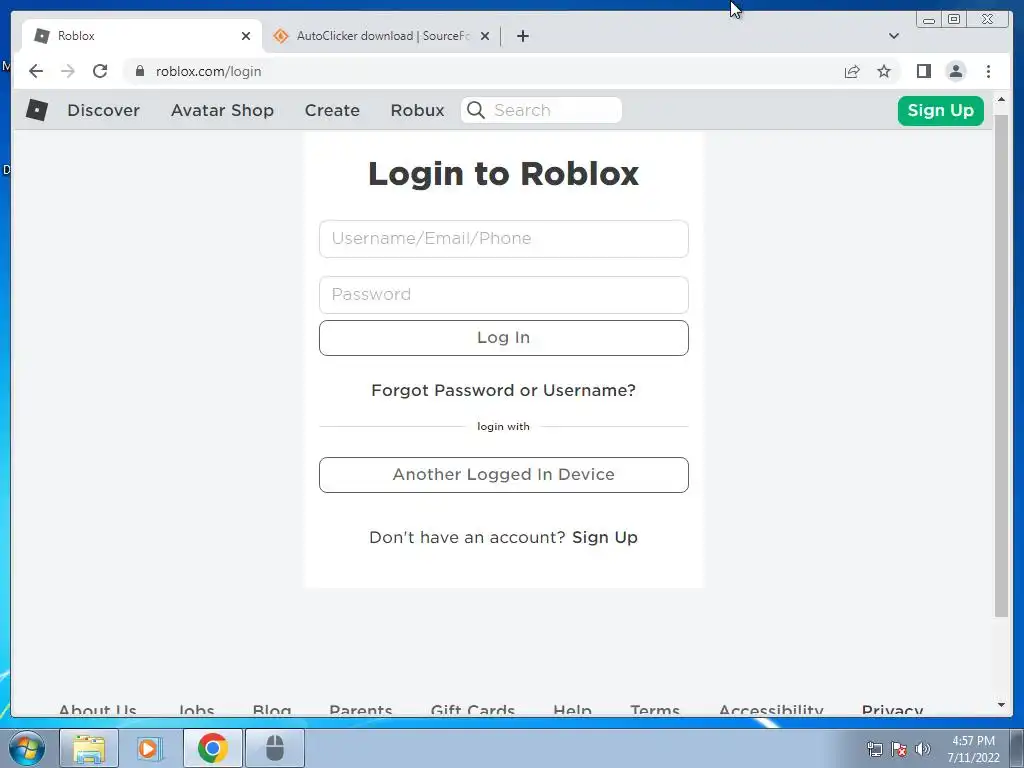Minimize the Chrome window
Image resolution: width=1024 pixels, height=768 pixels.
929,19
